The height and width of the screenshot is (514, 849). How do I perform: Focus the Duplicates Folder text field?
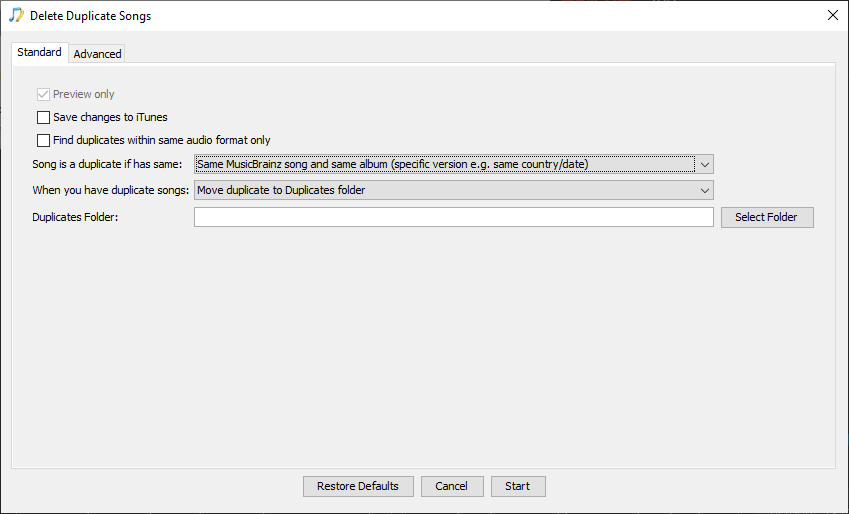point(454,217)
